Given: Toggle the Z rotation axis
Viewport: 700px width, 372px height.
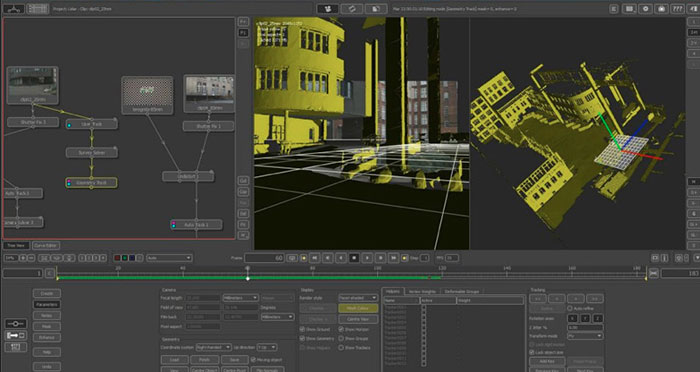Looking at the screenshot, I should (x=598, y=318).
